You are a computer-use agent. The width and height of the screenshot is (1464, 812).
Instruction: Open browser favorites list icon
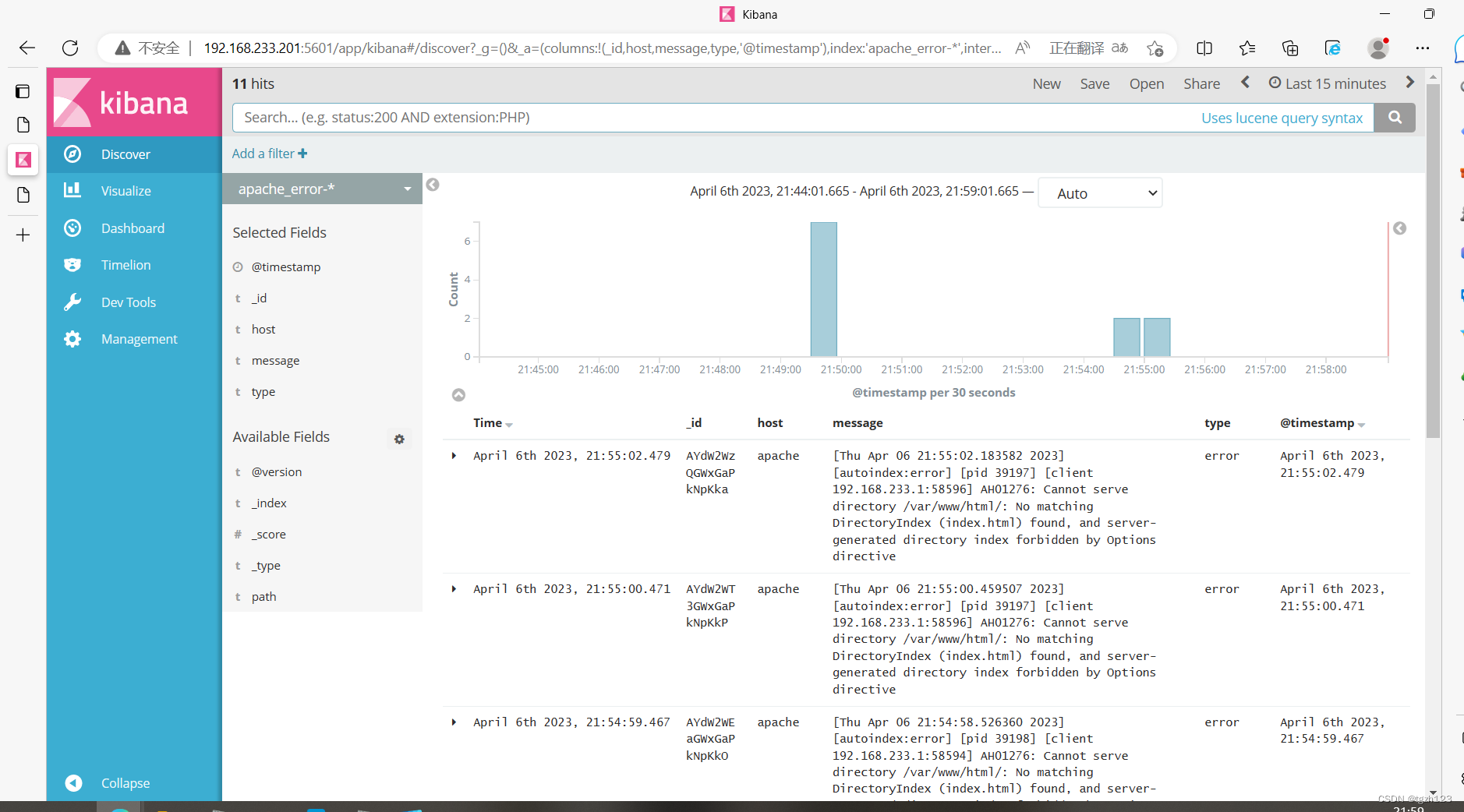(1247, 48)
